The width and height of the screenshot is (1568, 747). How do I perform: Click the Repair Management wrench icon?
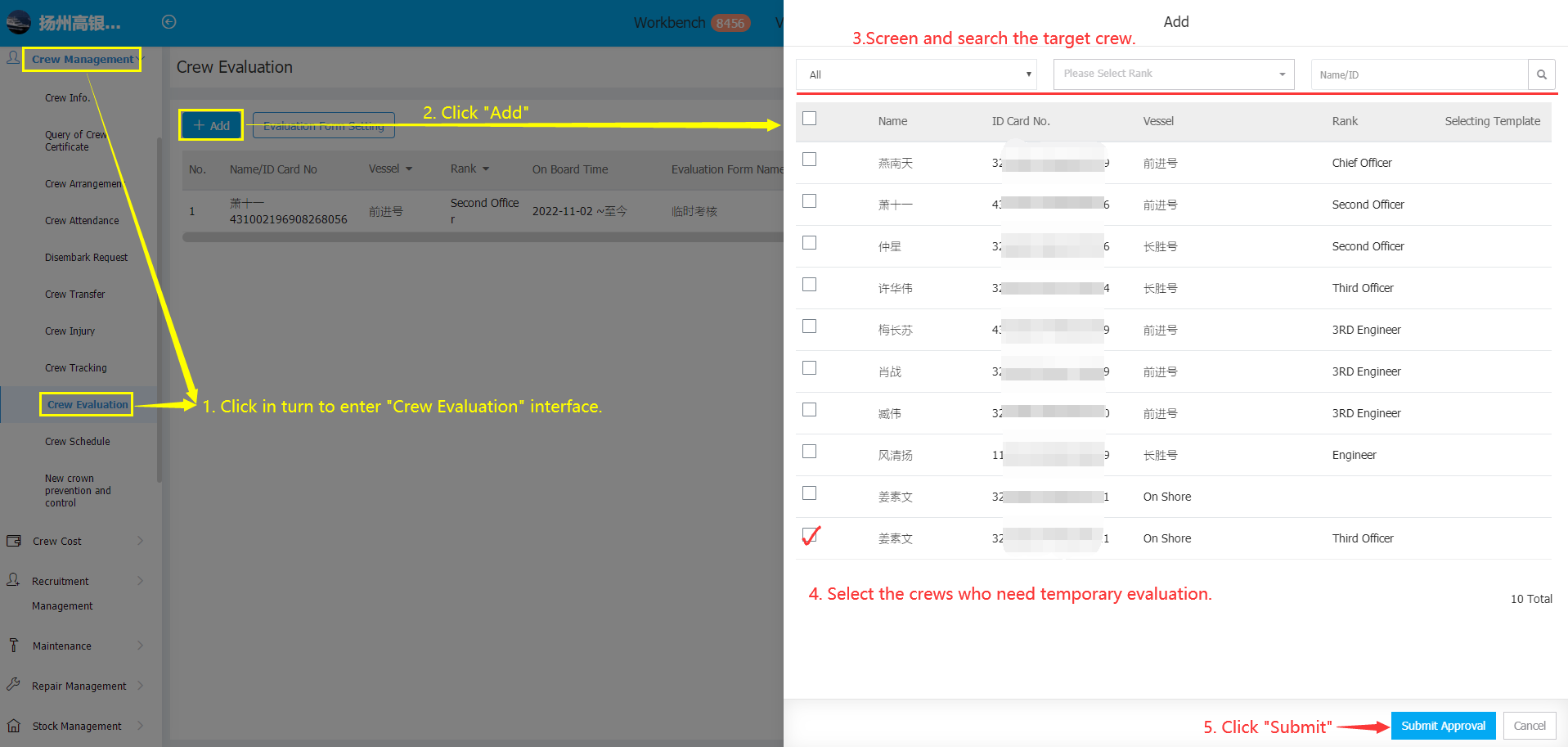pos(13,685)
